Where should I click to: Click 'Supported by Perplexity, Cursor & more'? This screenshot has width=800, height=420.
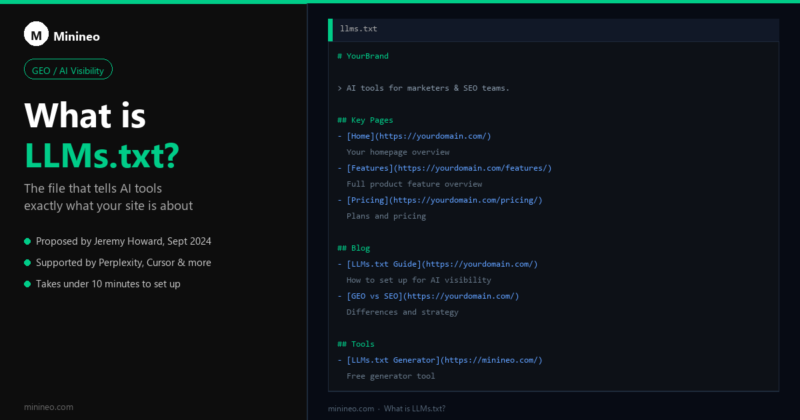(x=123, y=263)
